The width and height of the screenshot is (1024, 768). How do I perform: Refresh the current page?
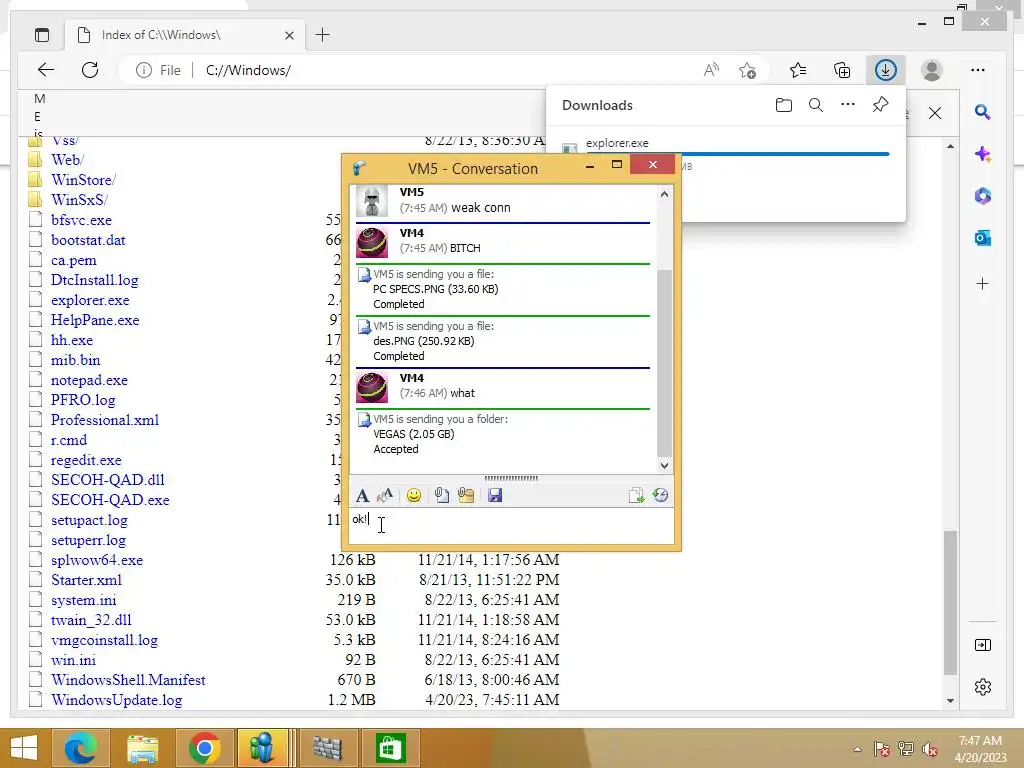point(90,70)
